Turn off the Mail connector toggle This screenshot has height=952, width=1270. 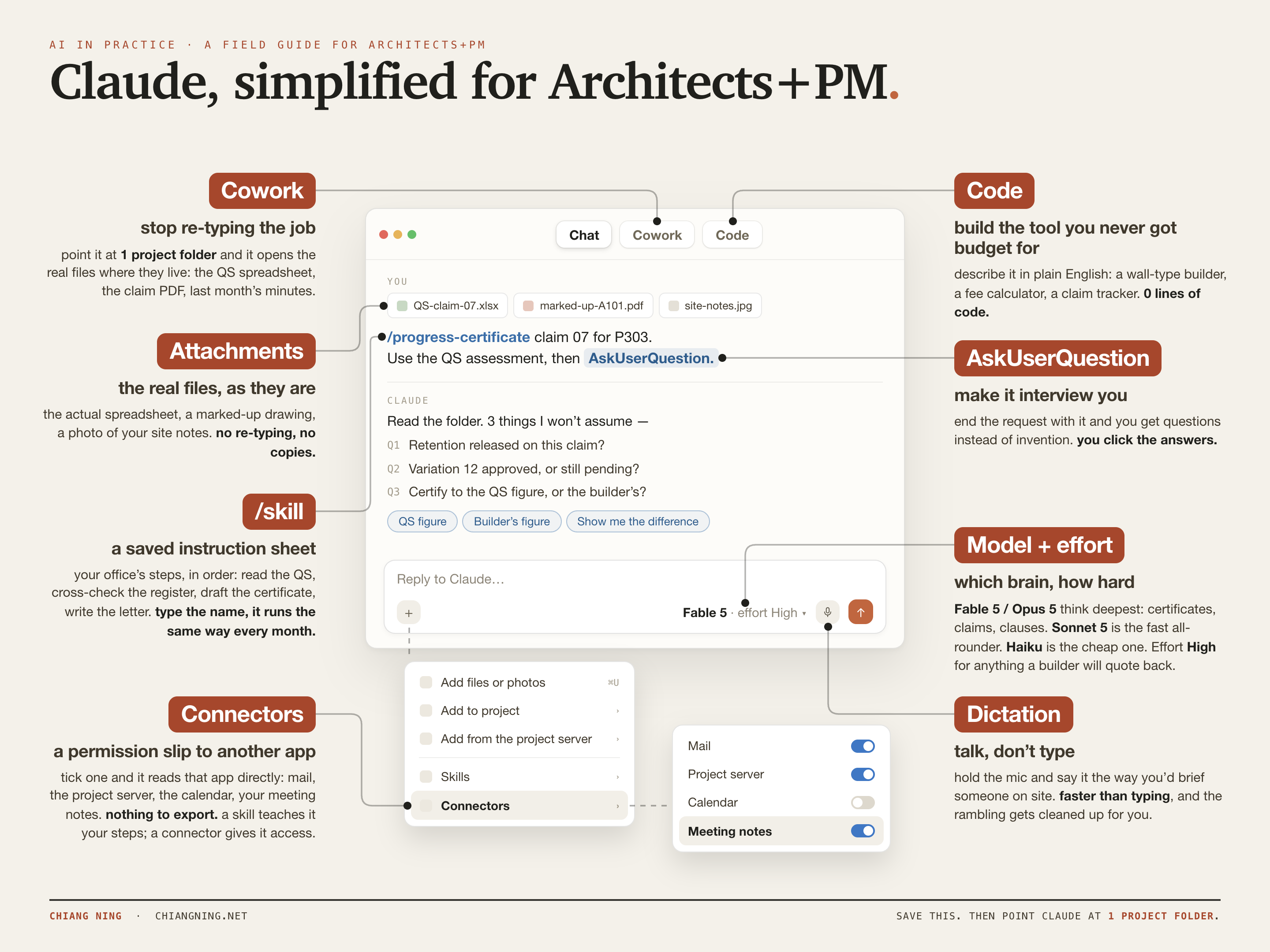(863, 746)
